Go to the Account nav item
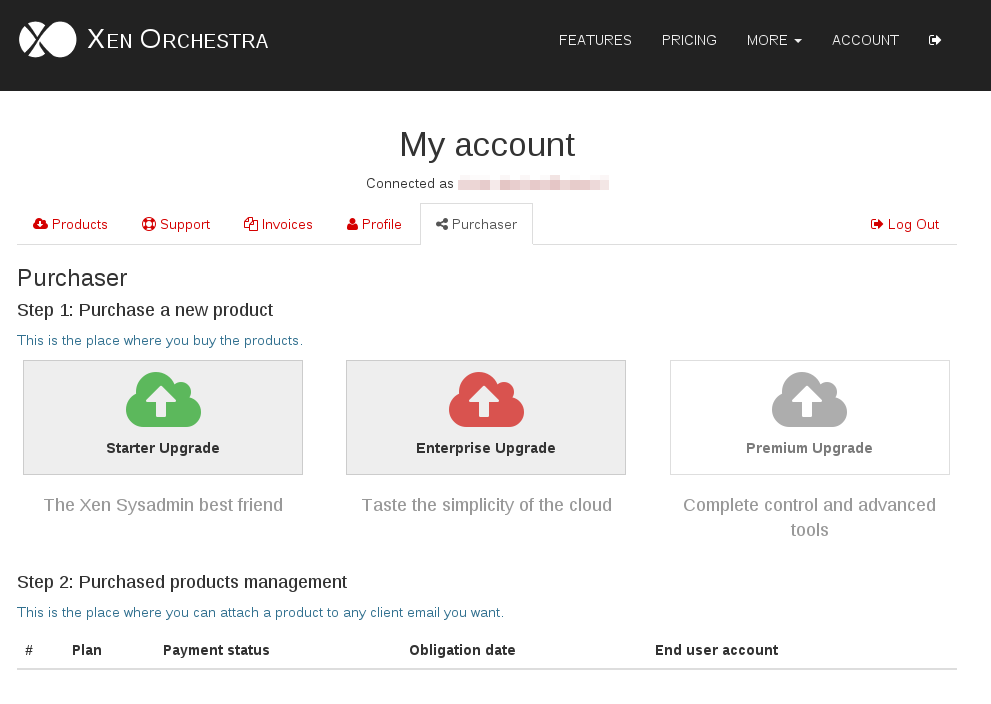Viewport: 991px width, 704px height. pyautogui.click(x=865, y=40)
